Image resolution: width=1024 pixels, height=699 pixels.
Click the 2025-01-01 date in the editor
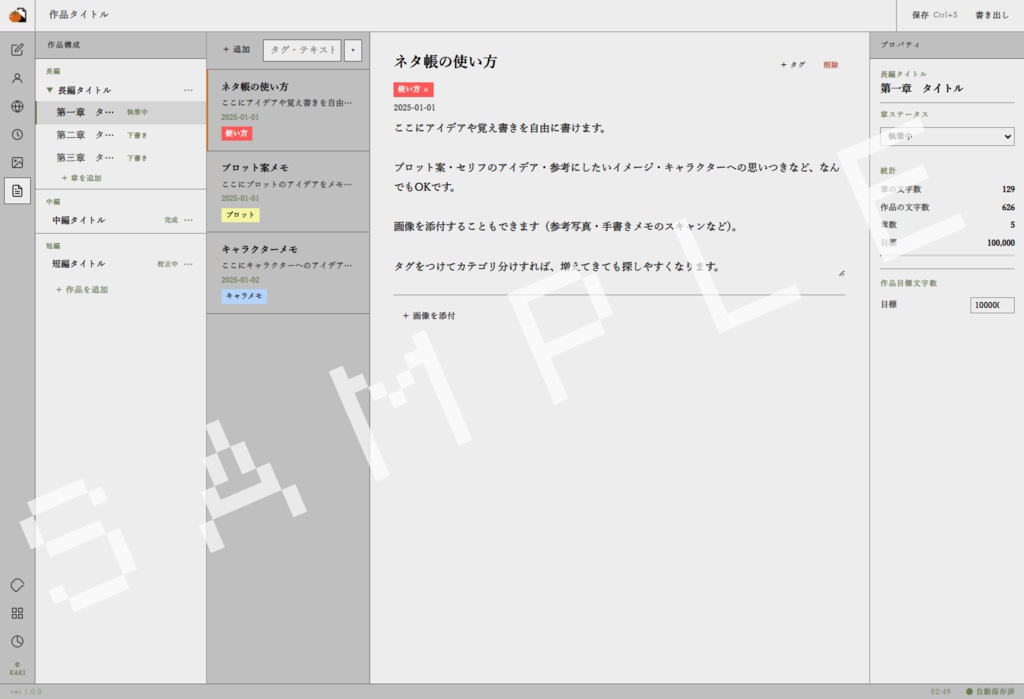coord(414,108)
